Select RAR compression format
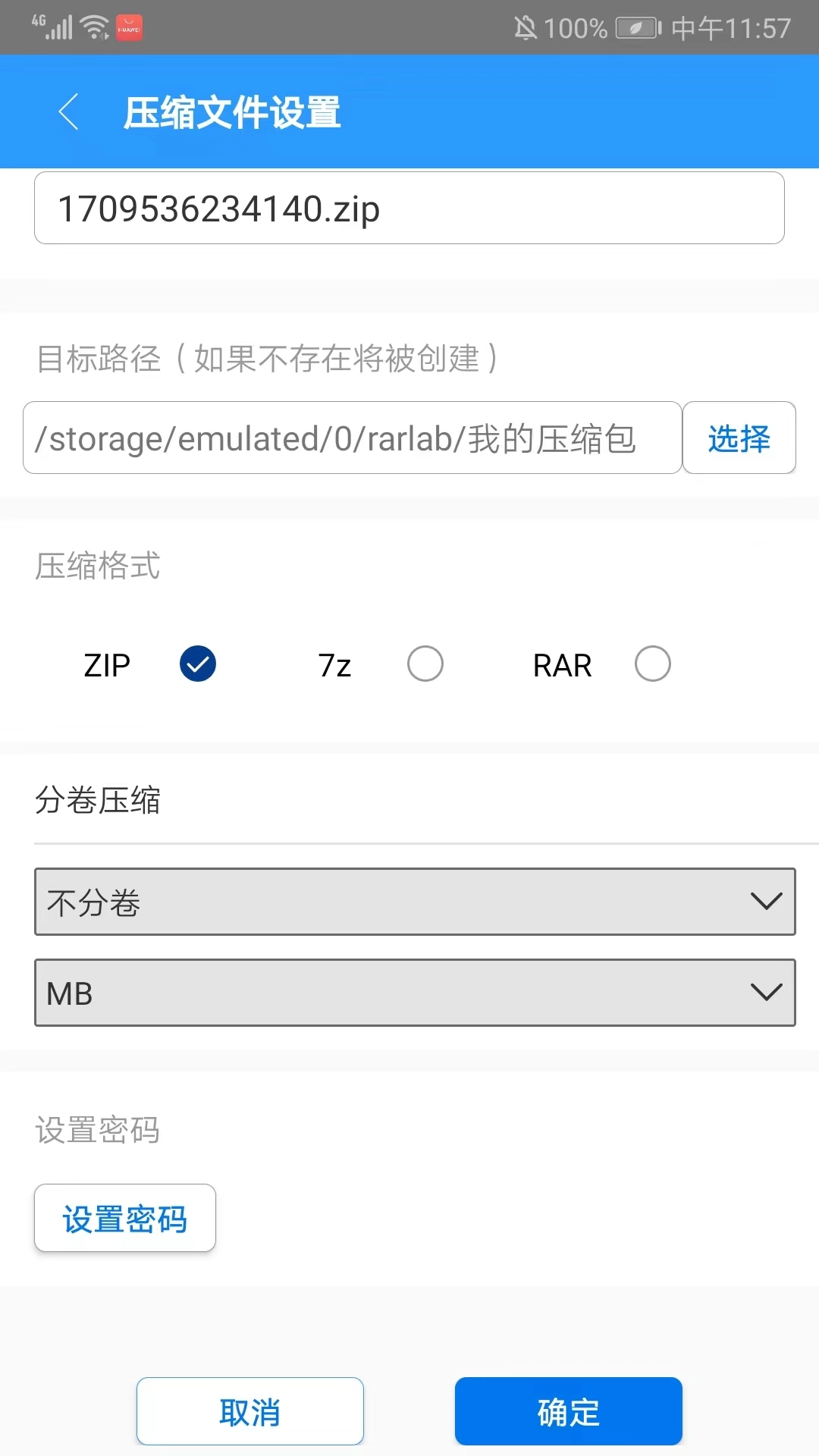Viewport: 819px width, 1456px height. 653,664
